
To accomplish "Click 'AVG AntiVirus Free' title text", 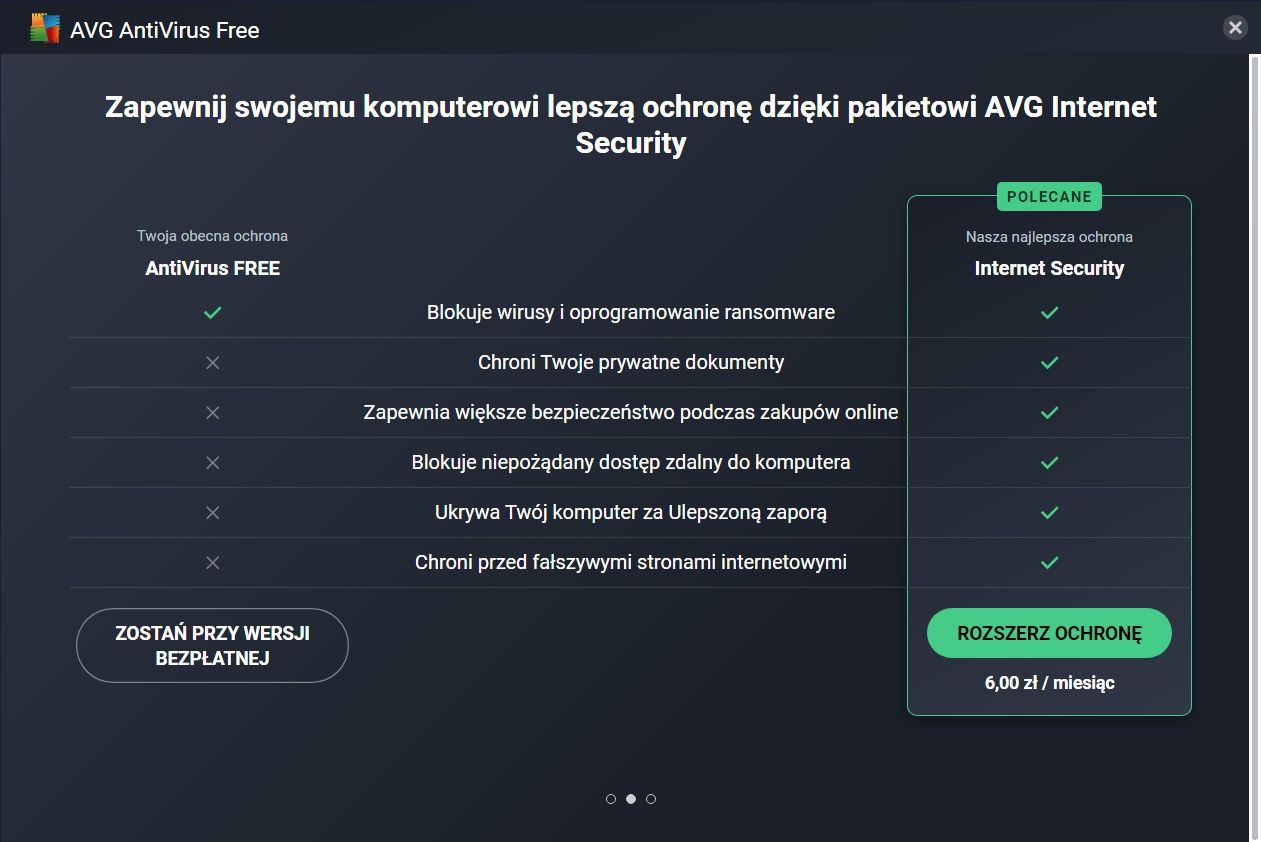I will pyautogui.click(x=165, y=31).
